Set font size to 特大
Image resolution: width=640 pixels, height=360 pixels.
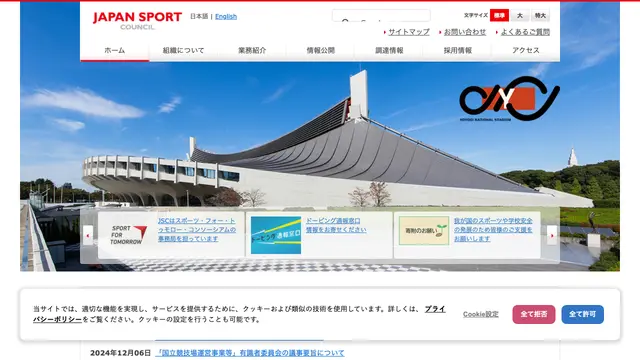540,15
